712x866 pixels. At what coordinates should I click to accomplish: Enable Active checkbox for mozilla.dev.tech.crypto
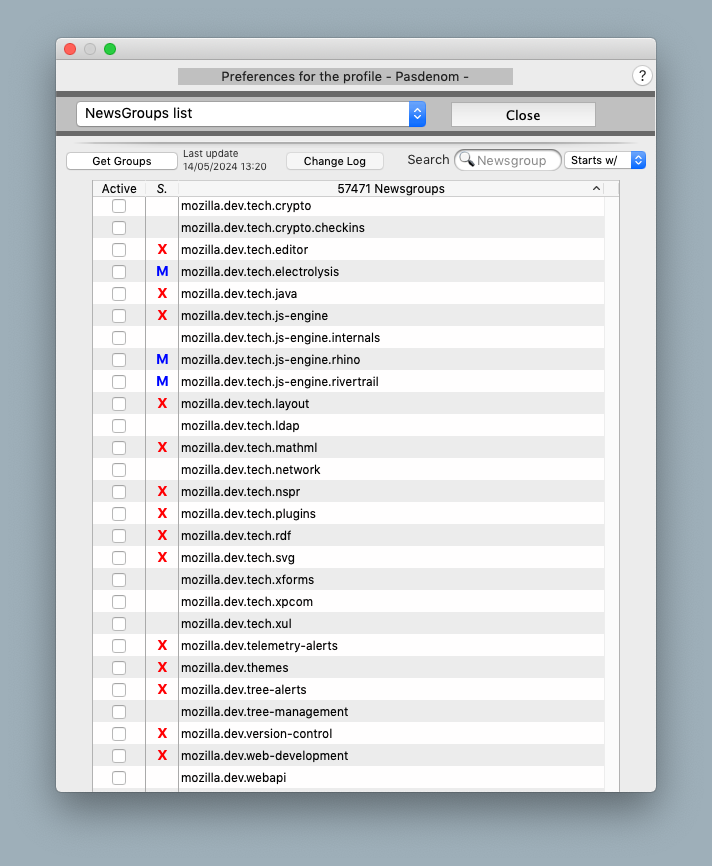click(x=119, y=206)
